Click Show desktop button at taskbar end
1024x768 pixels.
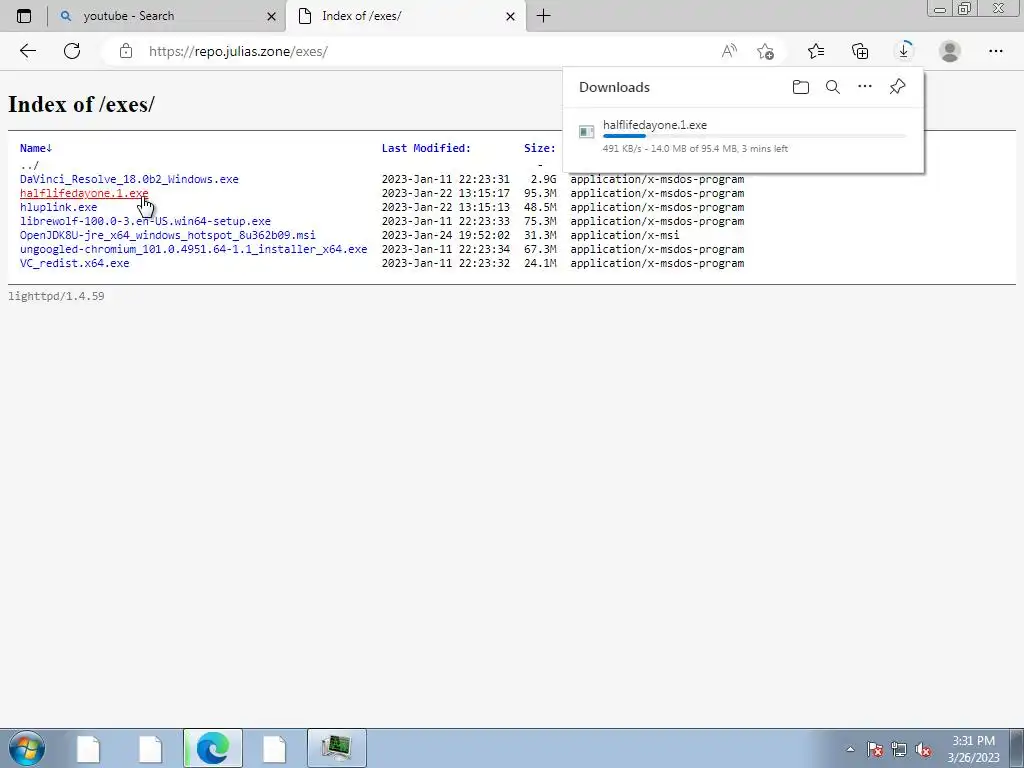tap(1016, 748)
